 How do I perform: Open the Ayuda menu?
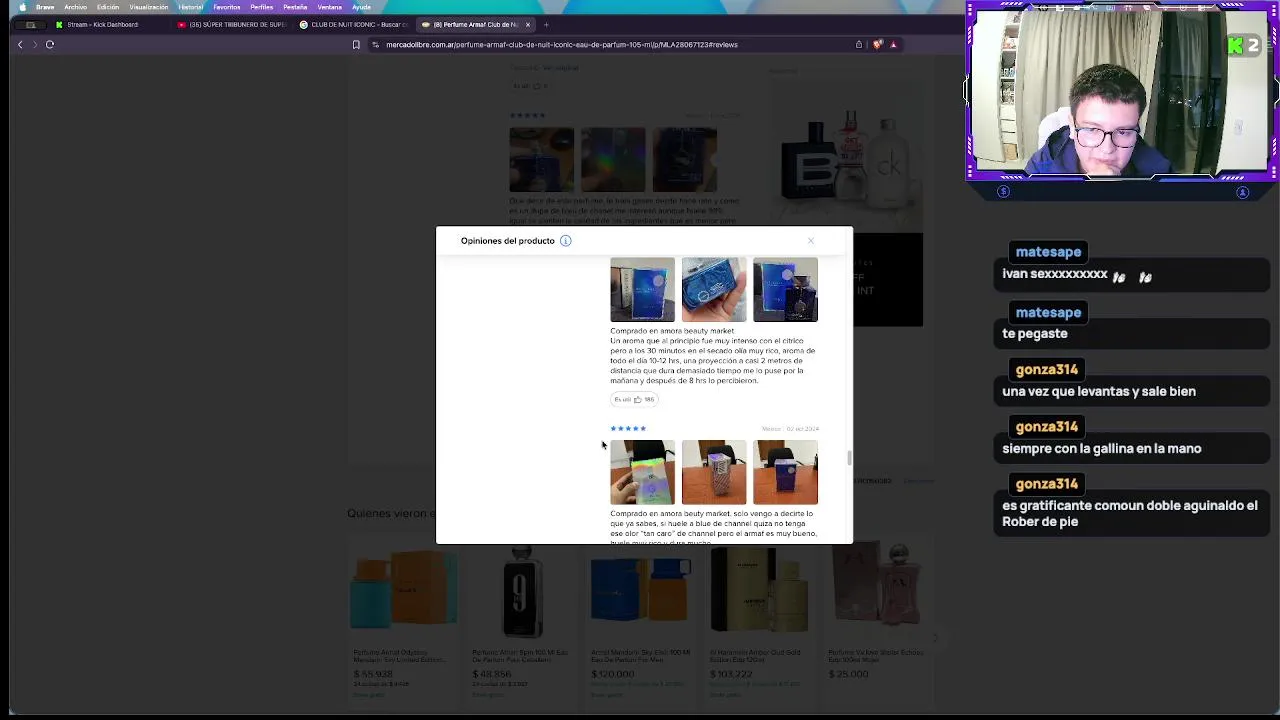click(x=361, y=7)
